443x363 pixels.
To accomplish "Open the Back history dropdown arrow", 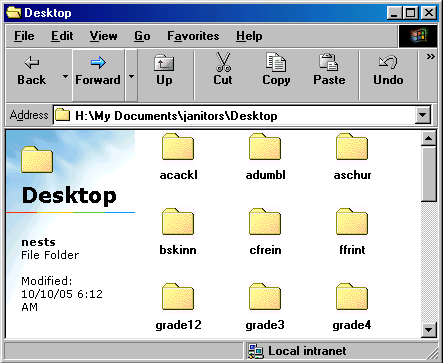I will tap(65, 76).
